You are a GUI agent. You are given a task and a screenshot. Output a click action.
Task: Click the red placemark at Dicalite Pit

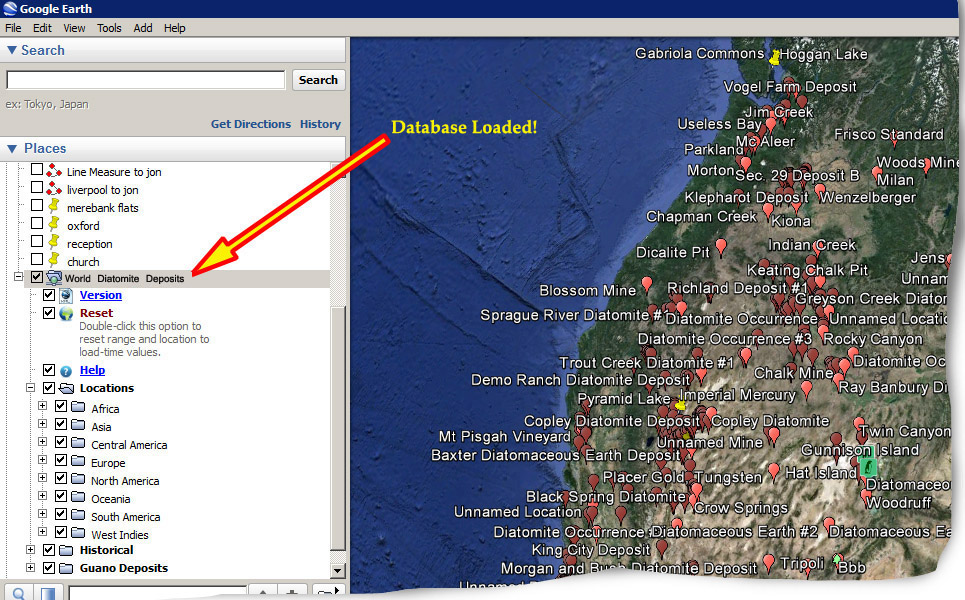[x=721, y=247]
